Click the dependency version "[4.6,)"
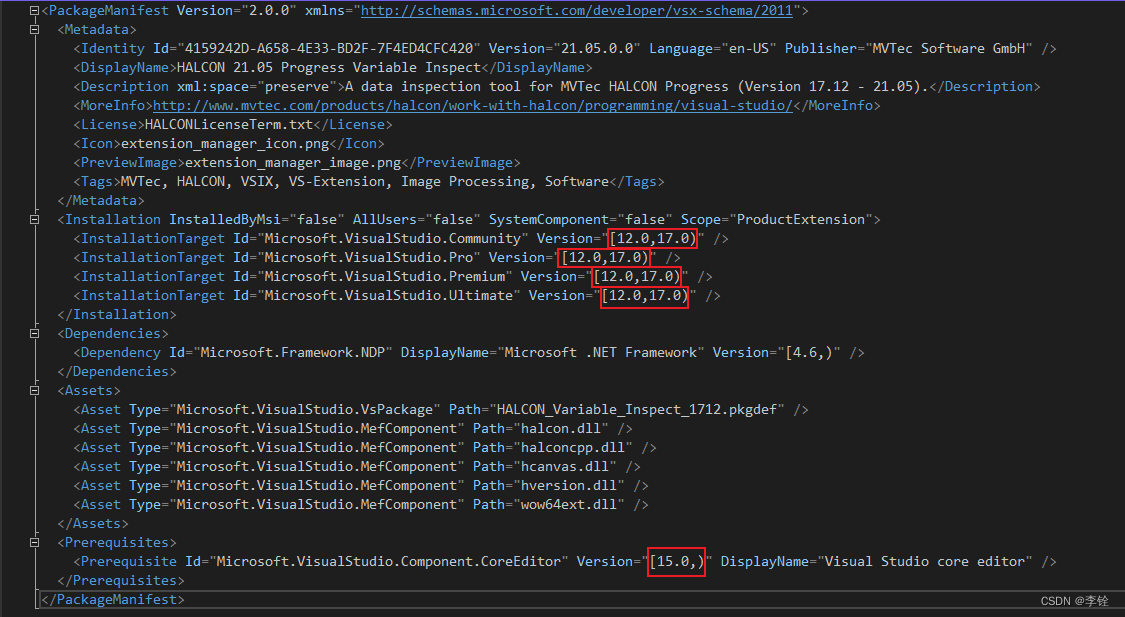The height and width of the screenshot is (617, 1125). (x=809, y=353)
